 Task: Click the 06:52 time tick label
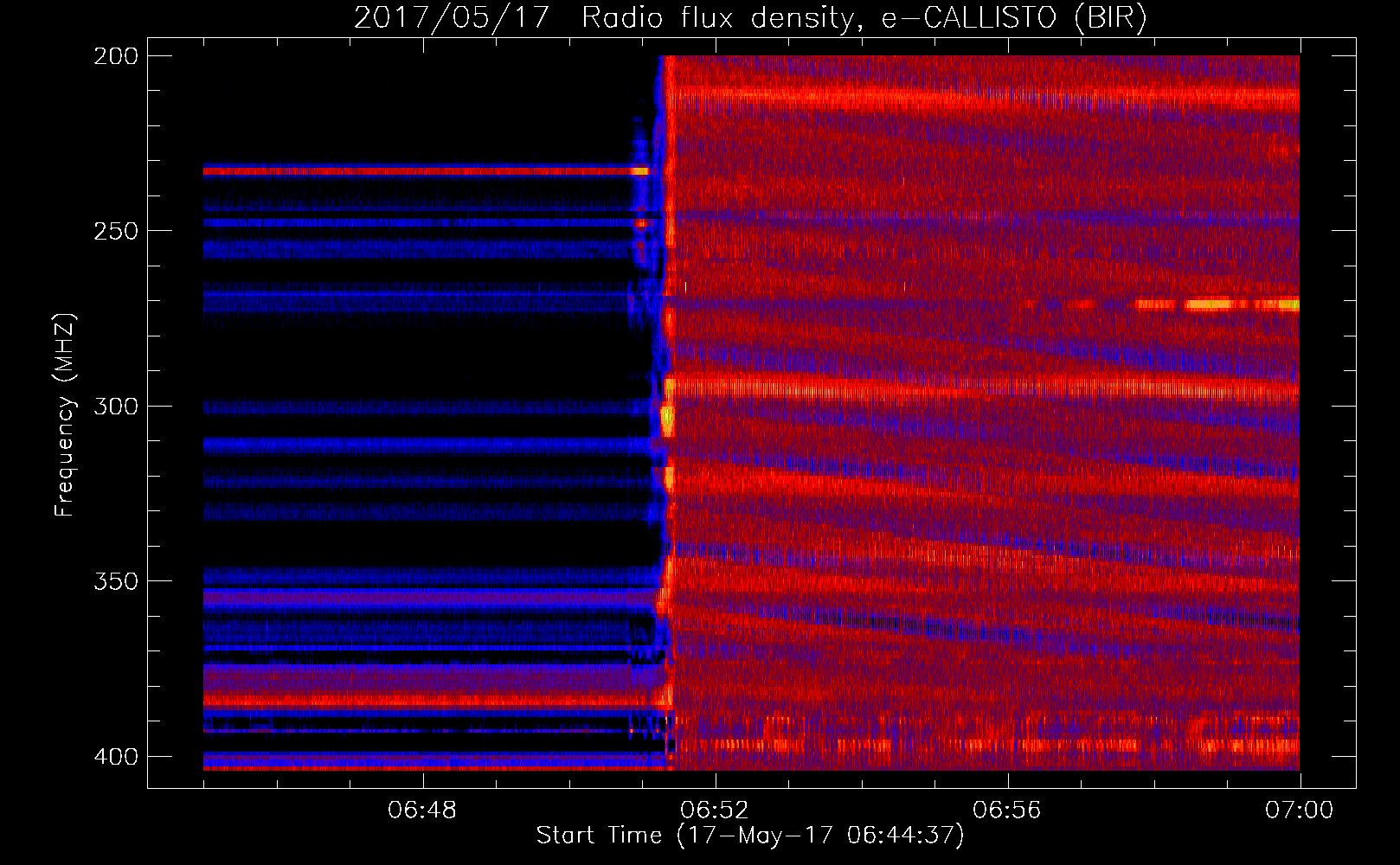coord(715,811)
